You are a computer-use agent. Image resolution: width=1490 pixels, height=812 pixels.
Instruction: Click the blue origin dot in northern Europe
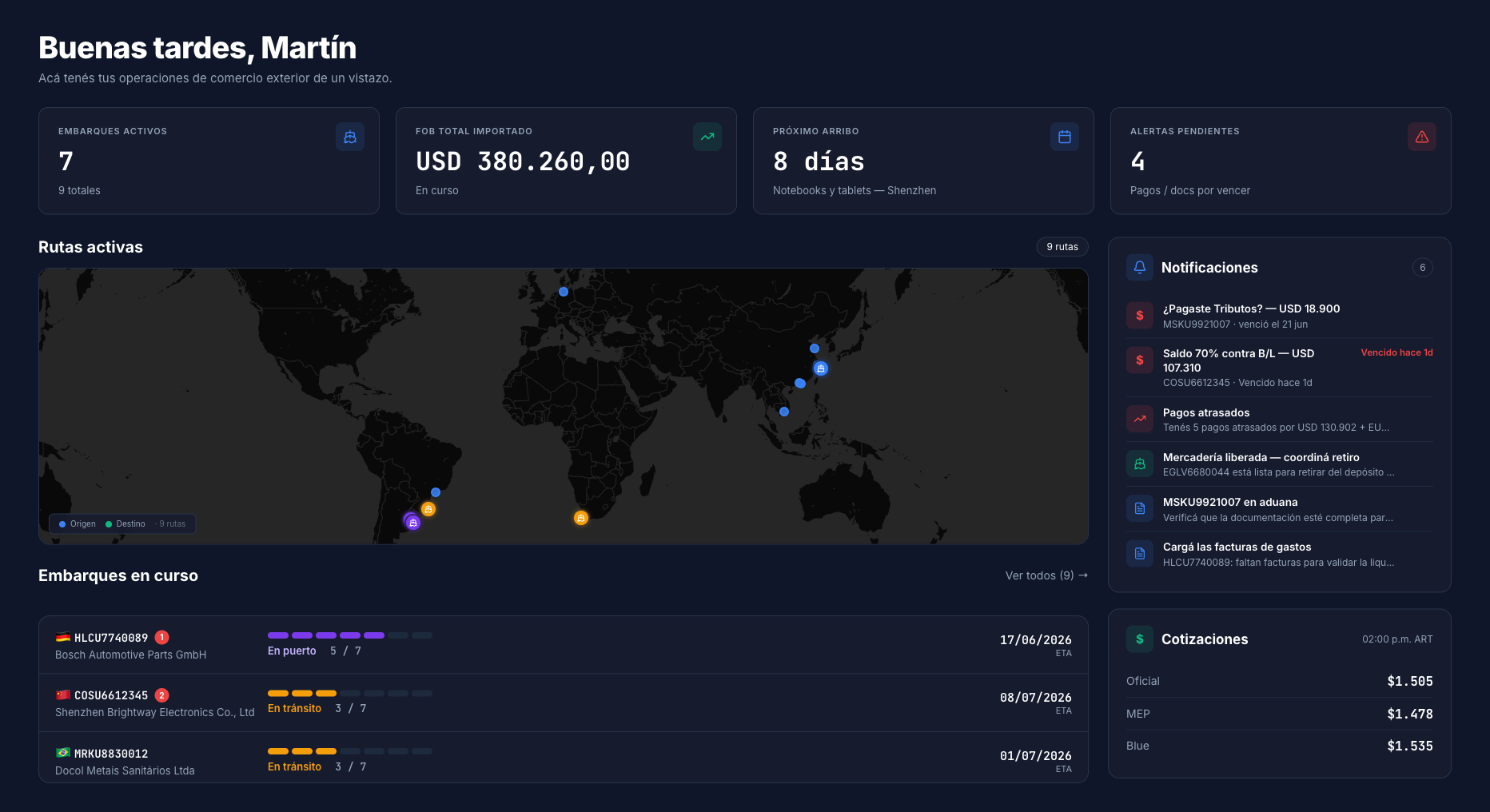pos(564,292)
